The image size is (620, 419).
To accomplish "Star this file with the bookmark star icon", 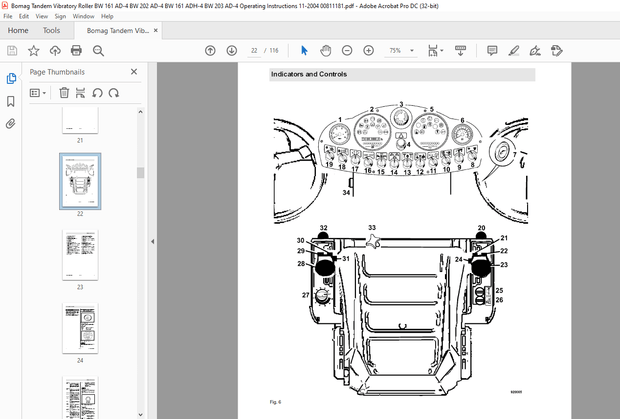I will pos(34,50).
